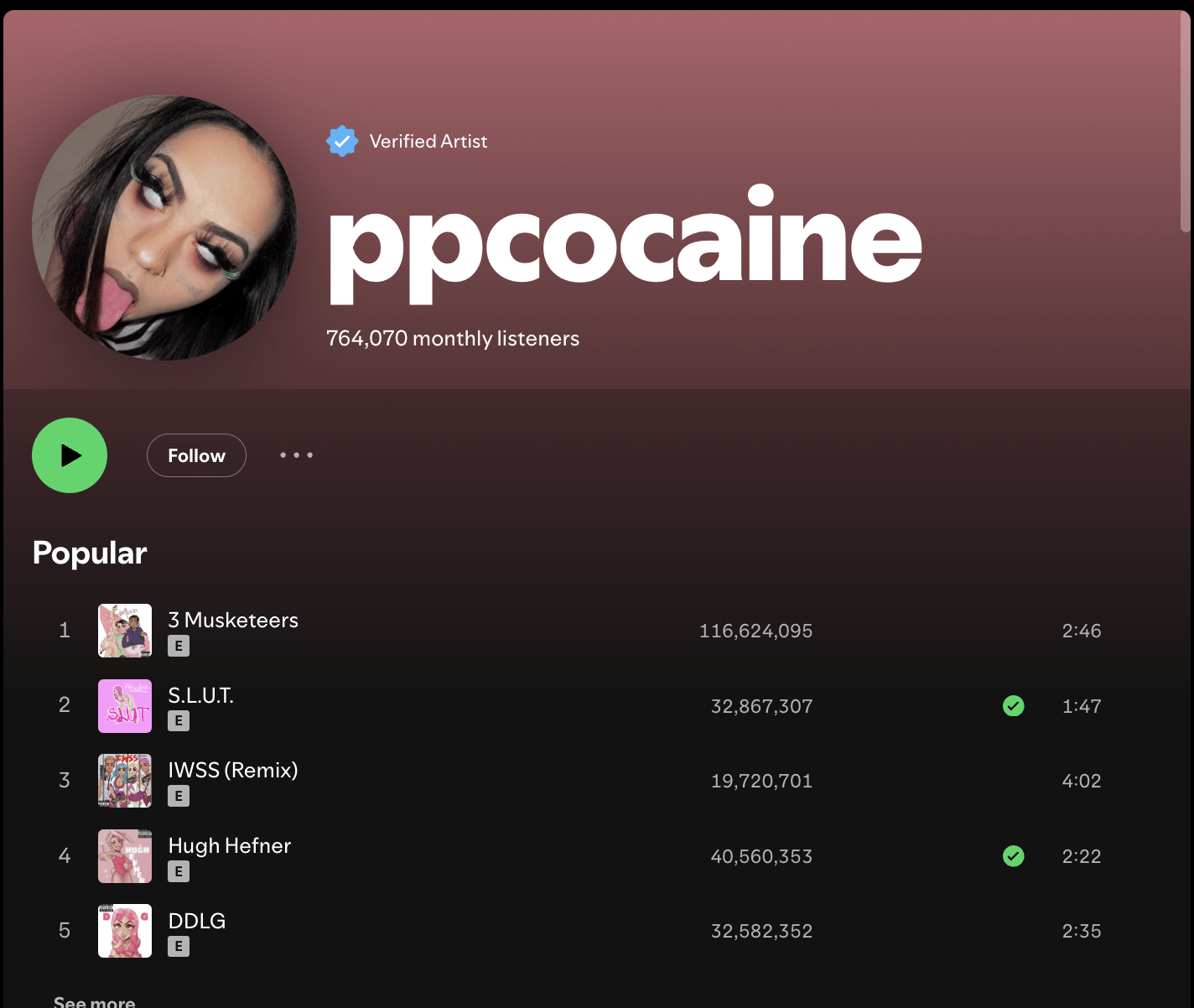Click explicit E badge on S.L.U.T.
The width and height of the screenshot is (1194, 1008).
pos(179,720)
